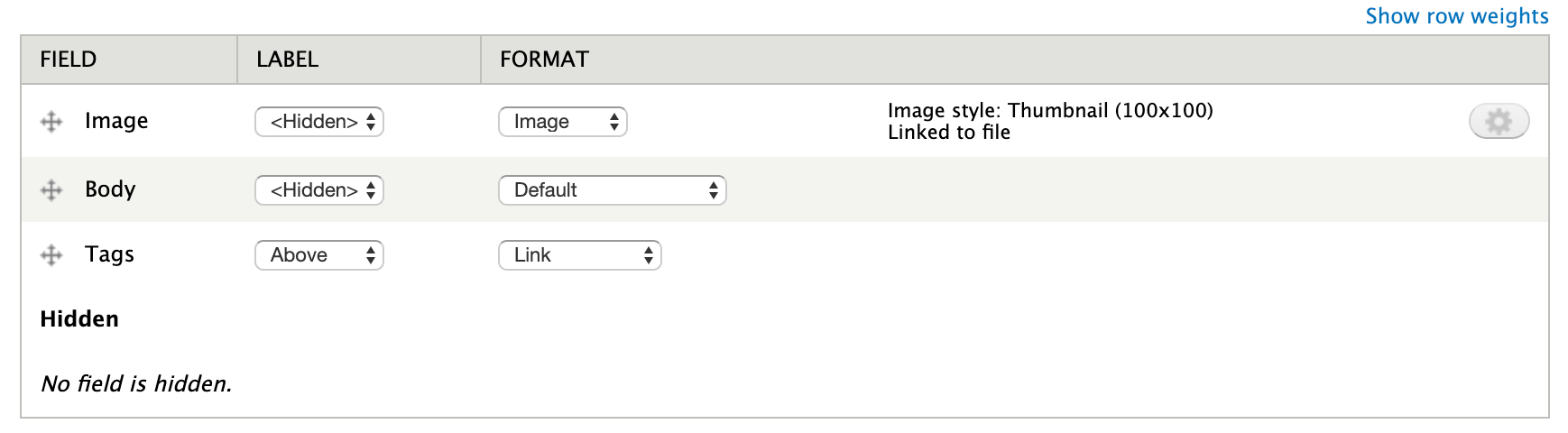Open Image format settings gear
The height and width of the screenshot is (433, 1568).
pyautogui.click(x=1499, y=121)
